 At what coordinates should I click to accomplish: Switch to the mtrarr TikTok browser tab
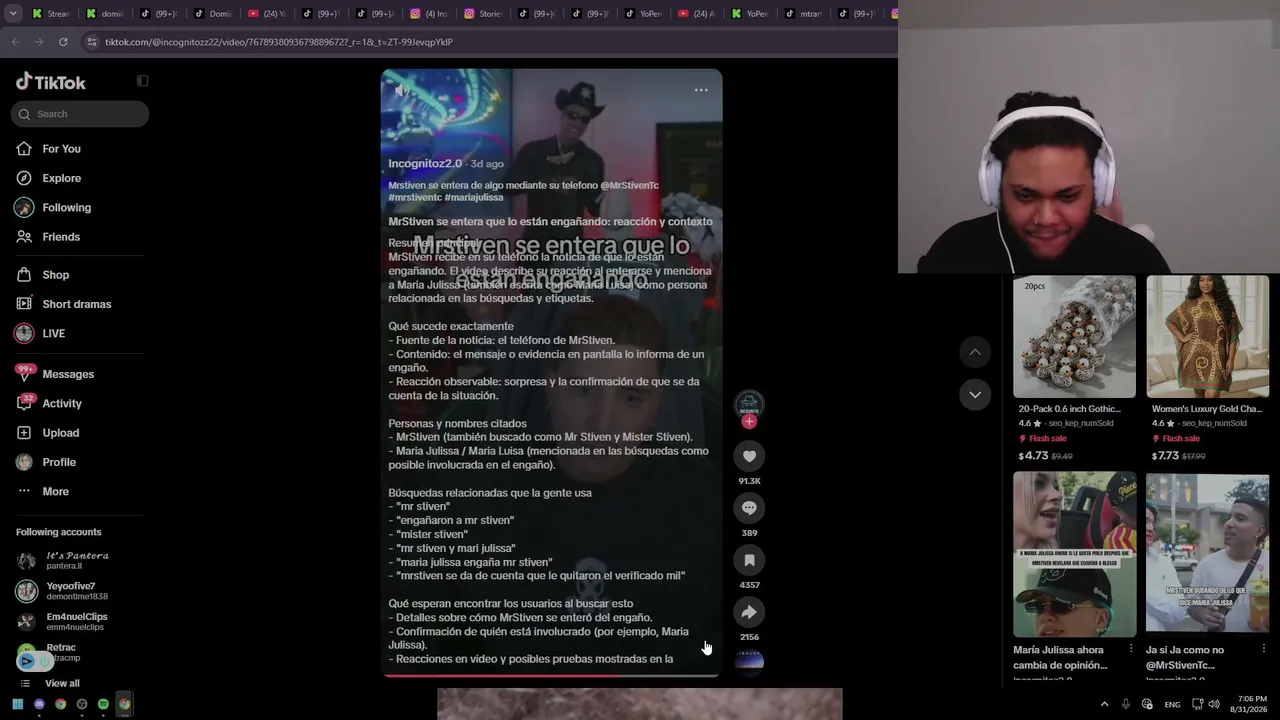point(805,14)
